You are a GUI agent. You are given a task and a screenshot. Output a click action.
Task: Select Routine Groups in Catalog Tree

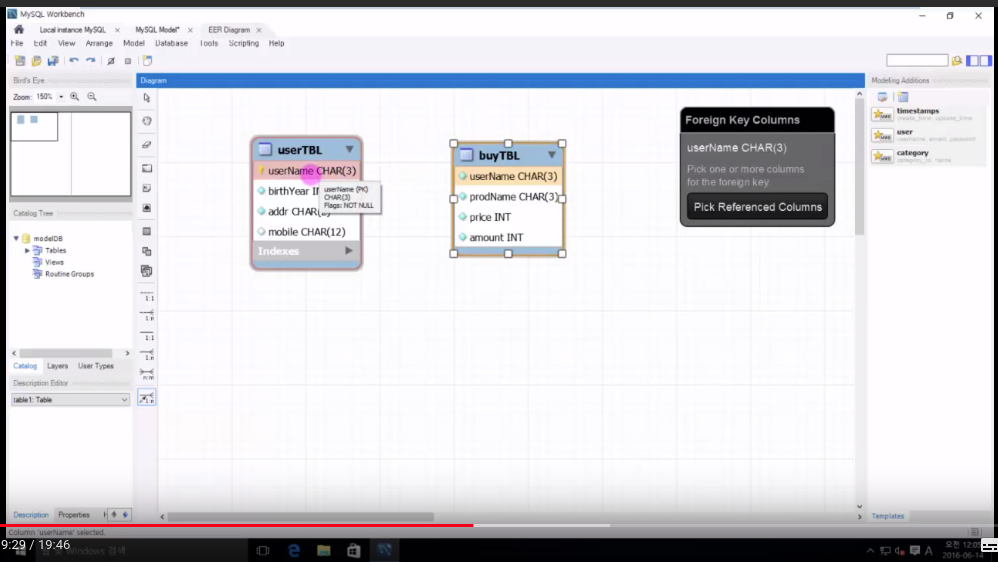[69, 274]
